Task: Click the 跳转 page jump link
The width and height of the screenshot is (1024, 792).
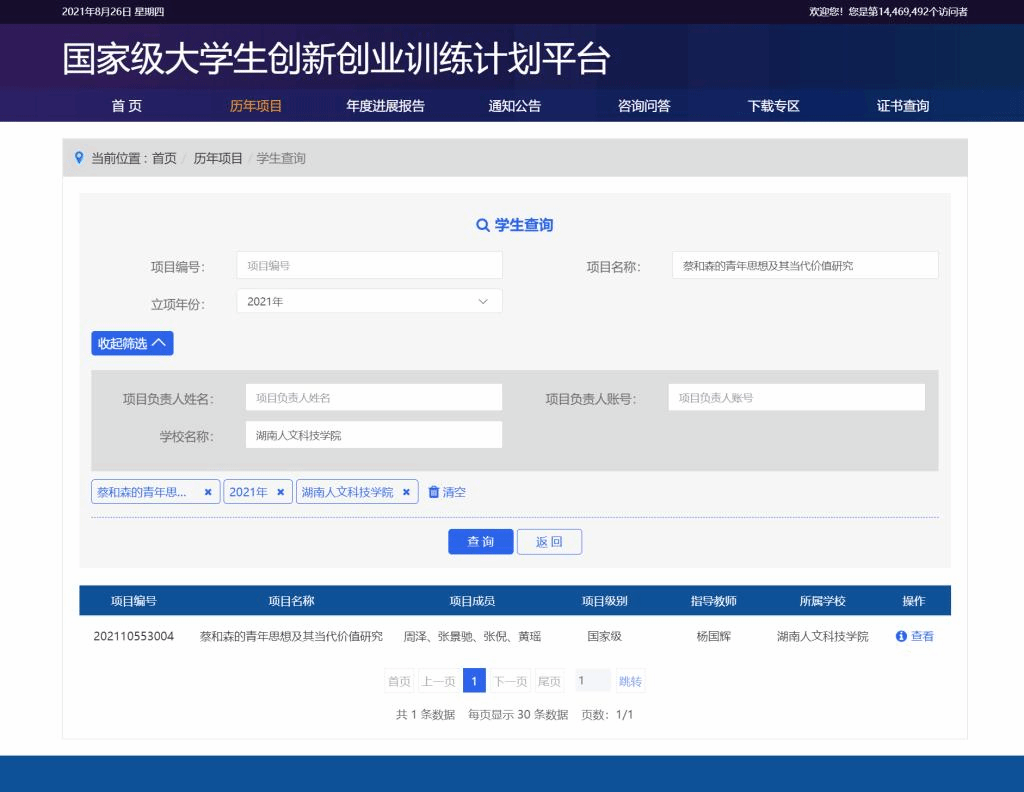Action: click(630, 681)
